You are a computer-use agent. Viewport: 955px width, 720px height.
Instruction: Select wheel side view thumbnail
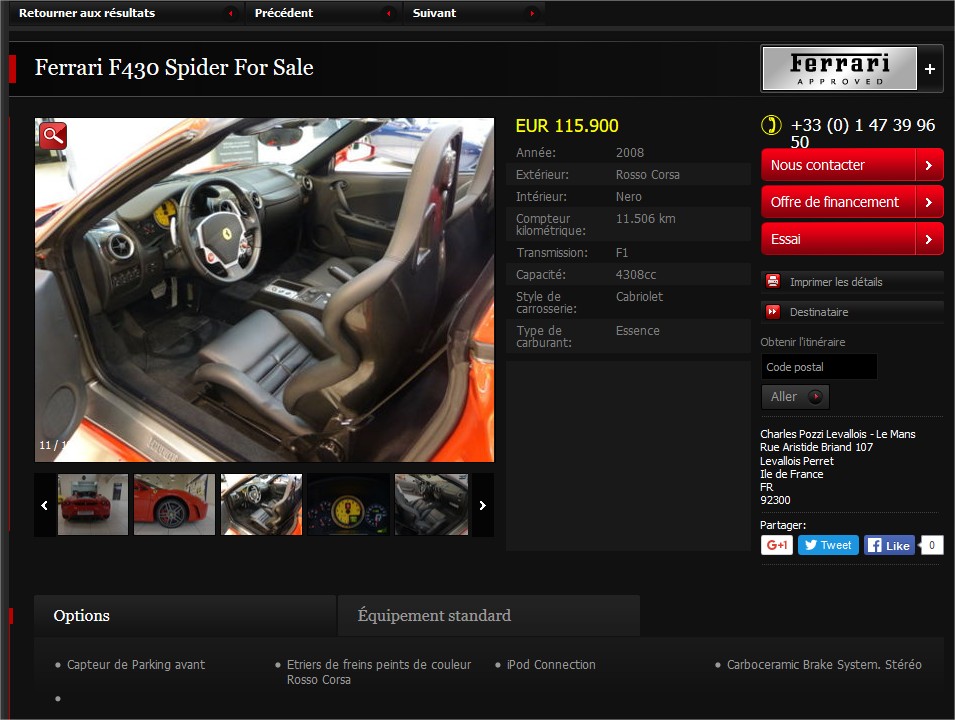(174, 505)
